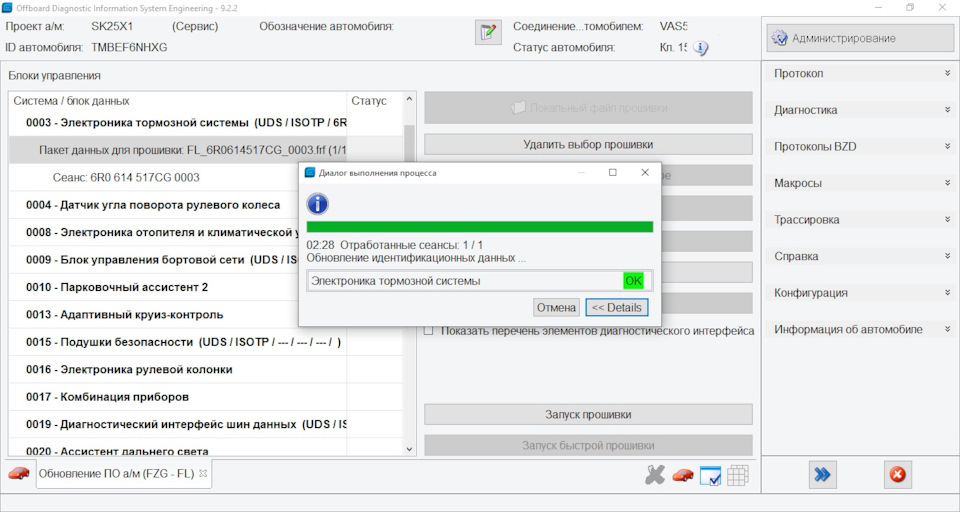Expand the Диагностика section

[861, 110]
